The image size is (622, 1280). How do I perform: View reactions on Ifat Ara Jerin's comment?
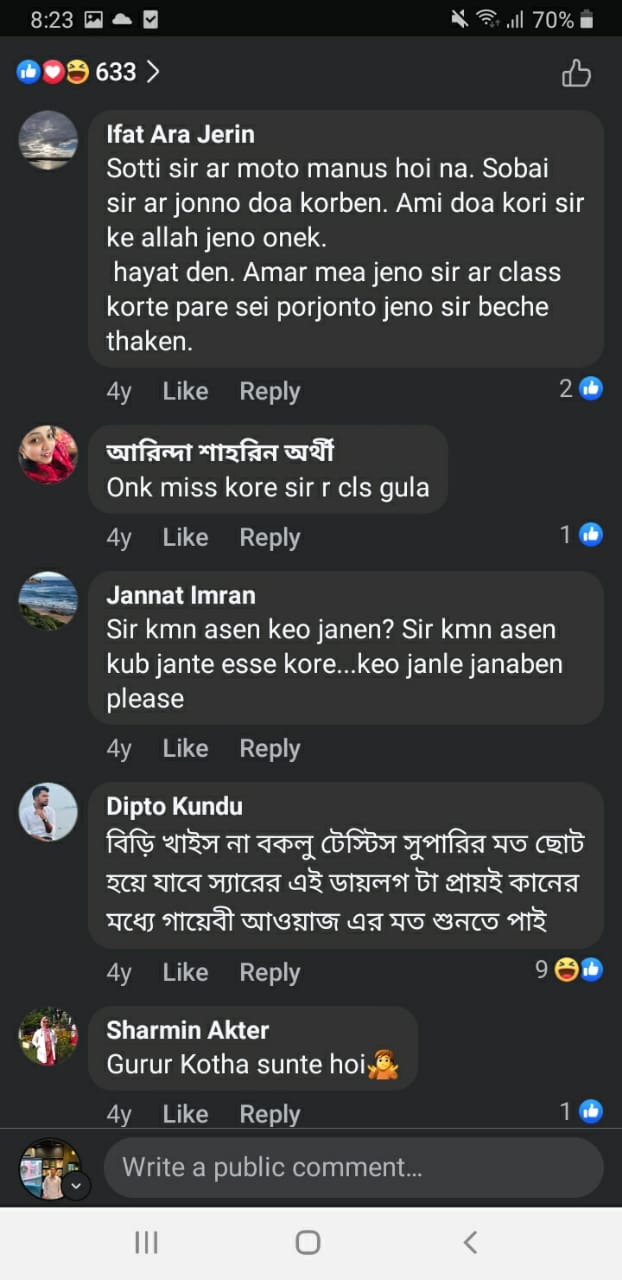pos(581,389)
